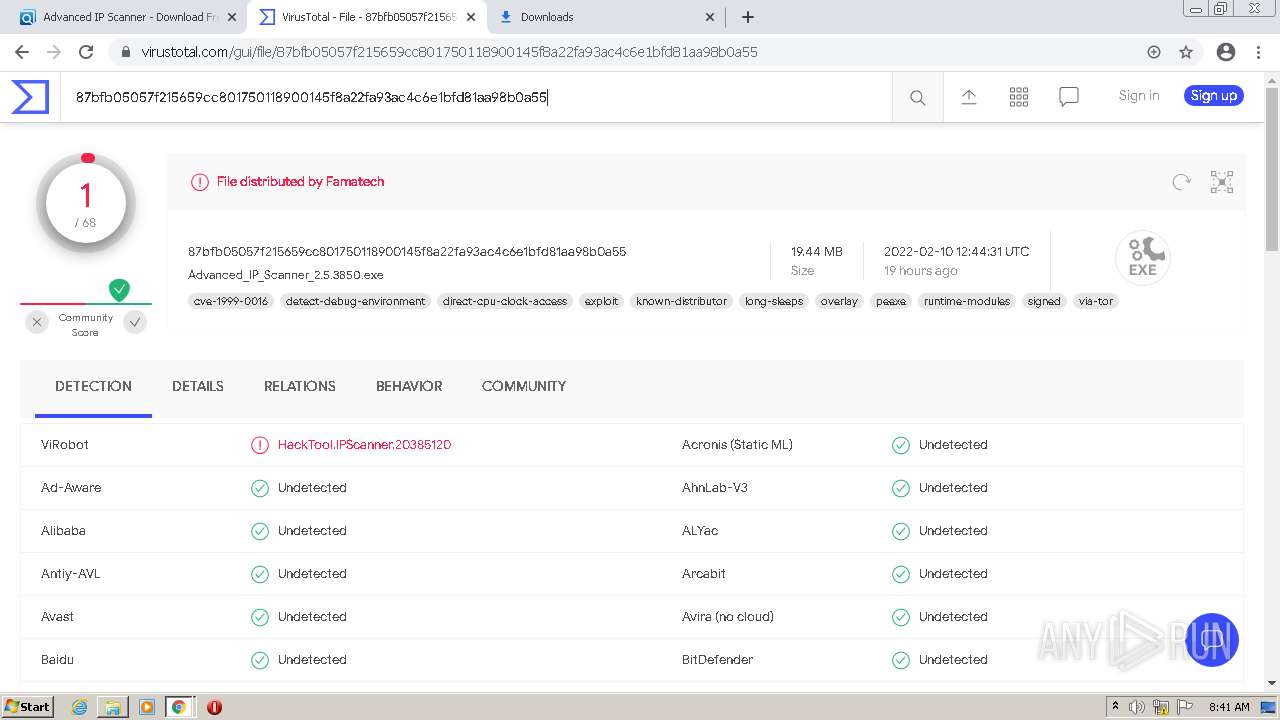Click the search magnifier icon
This screenshot has width=1280, height=720.
pos(917,97)
